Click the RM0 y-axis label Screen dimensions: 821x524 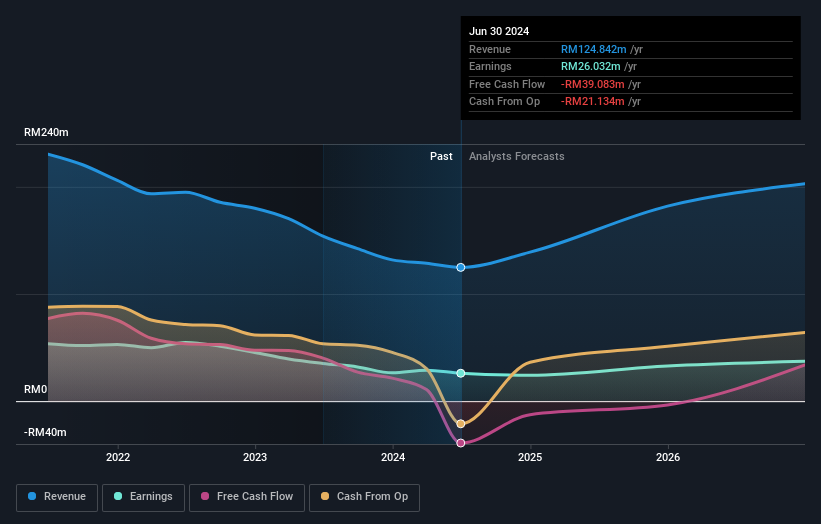(36, 389)
